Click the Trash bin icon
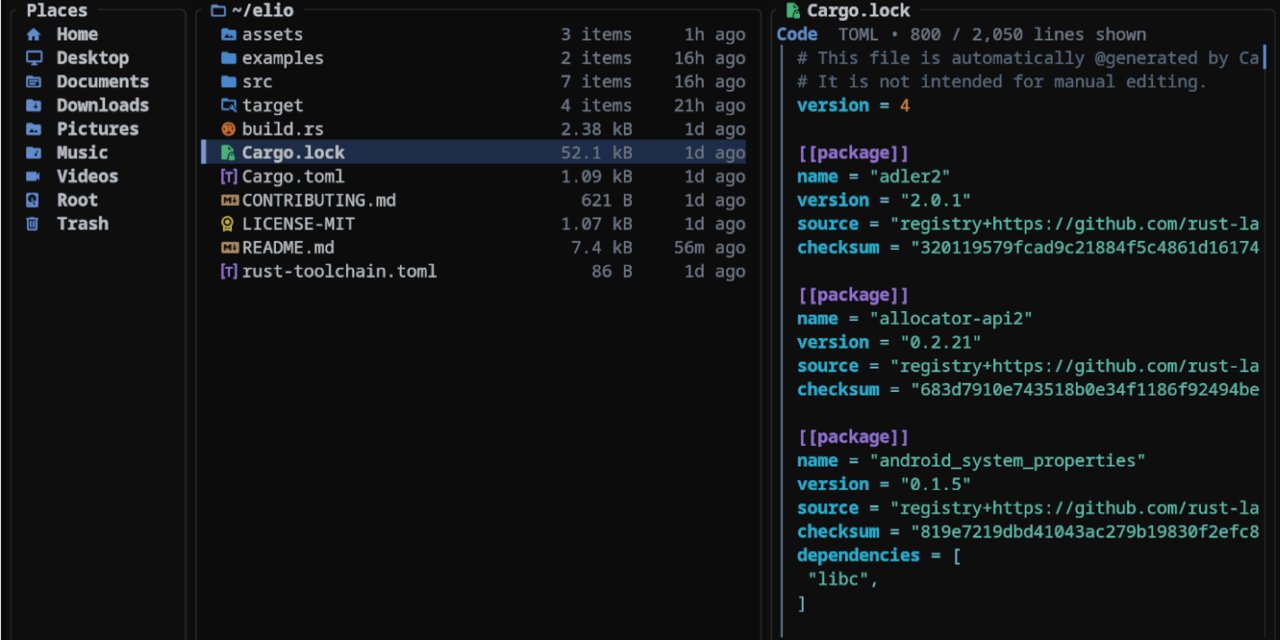The image size is (1280, 640). (34, 224)
